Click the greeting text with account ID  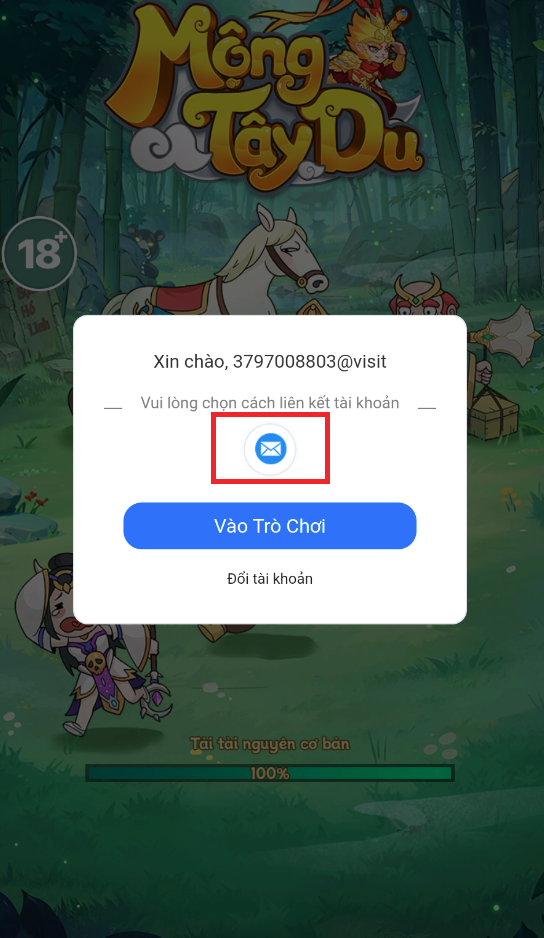tap(270, 361)
